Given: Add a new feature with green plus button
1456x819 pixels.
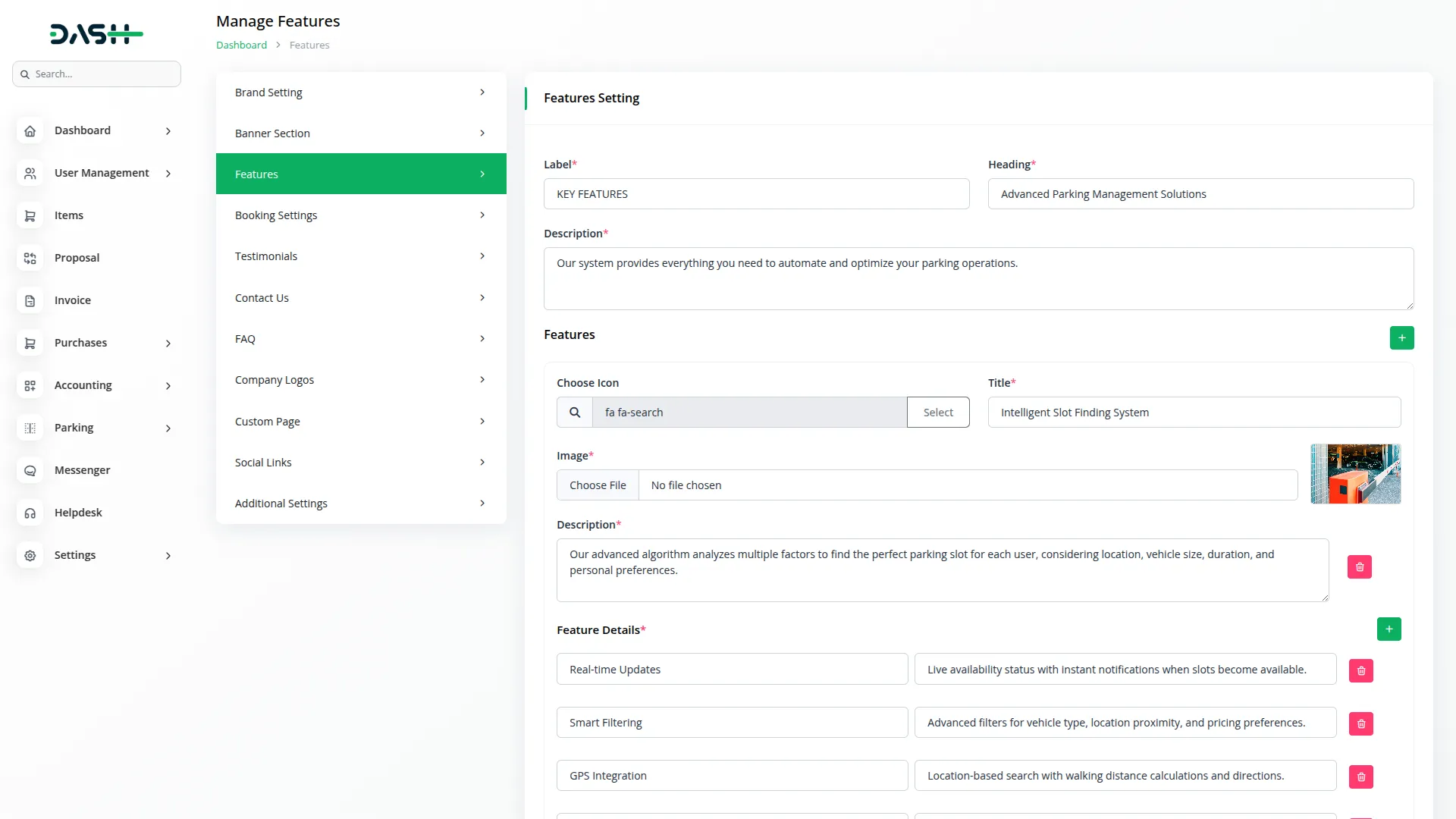Looking at the screenshot, I should point(1401,338).
